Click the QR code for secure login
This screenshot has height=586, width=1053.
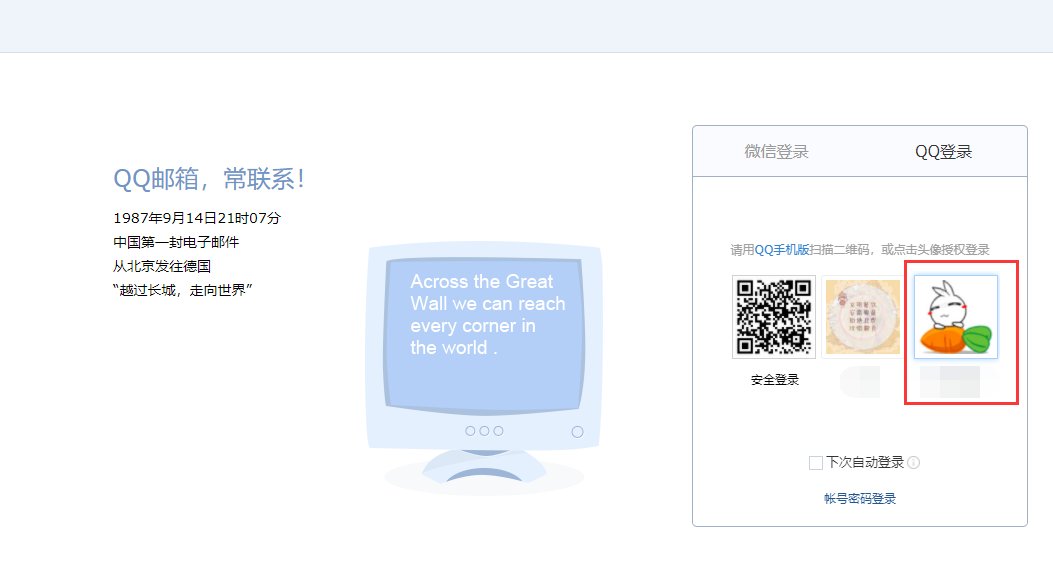pyautogui.click(x=774, y=317)
